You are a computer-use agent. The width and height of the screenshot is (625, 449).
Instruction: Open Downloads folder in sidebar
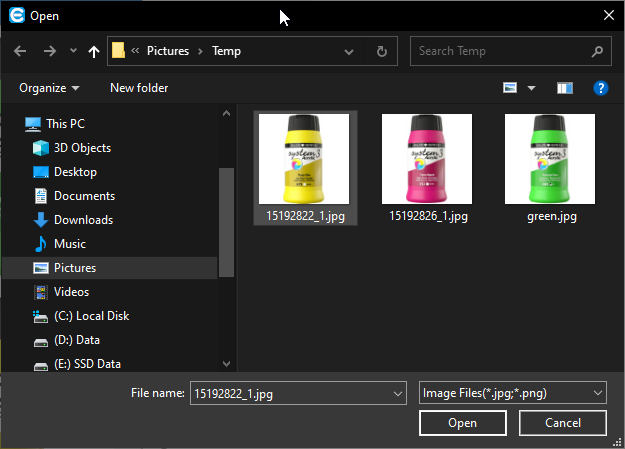[x=83, y=220]
